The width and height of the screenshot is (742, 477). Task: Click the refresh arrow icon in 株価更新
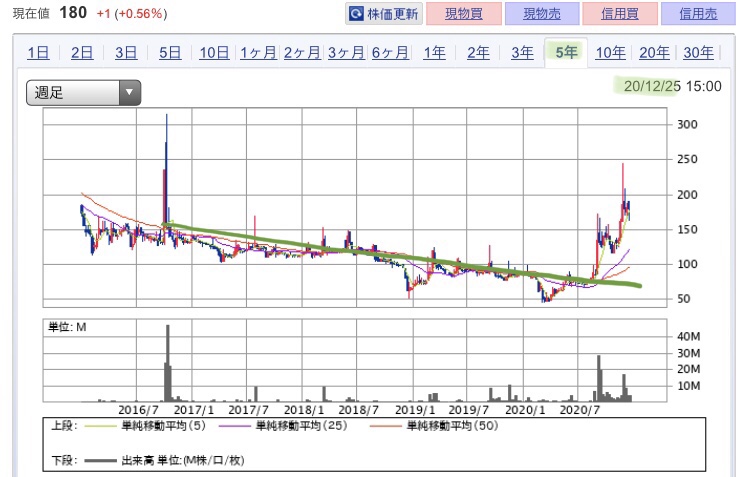(356, 14)
